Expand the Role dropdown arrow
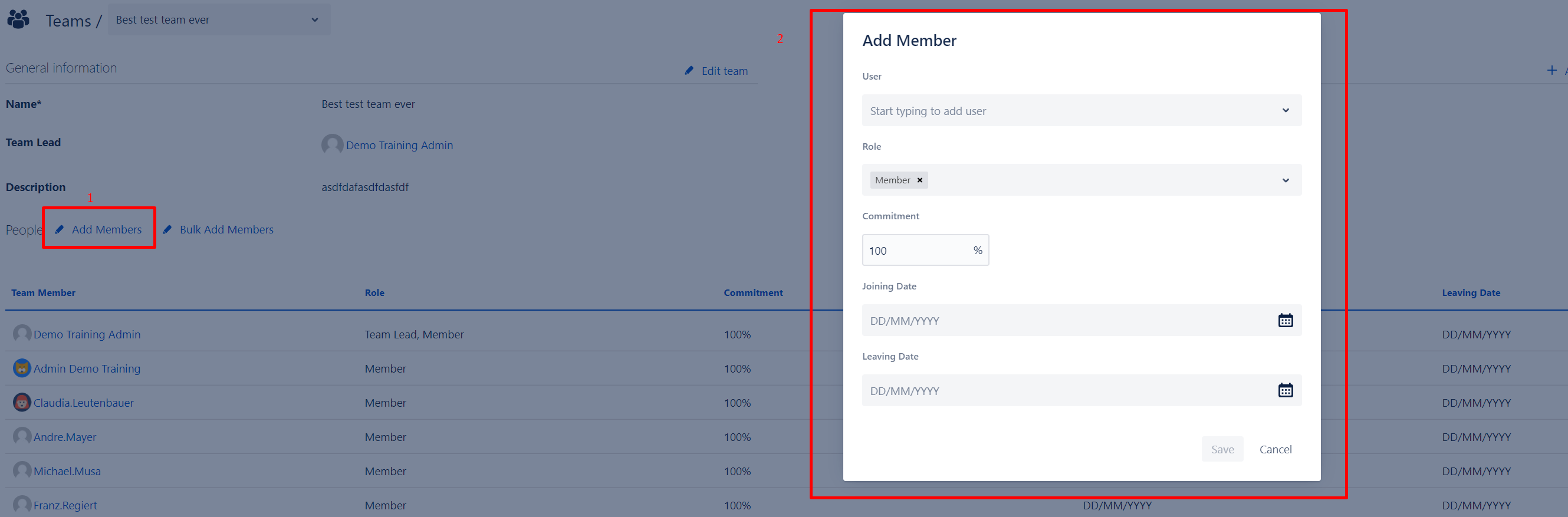Viewport: 1568px width, 517px height. (1285, 180)
